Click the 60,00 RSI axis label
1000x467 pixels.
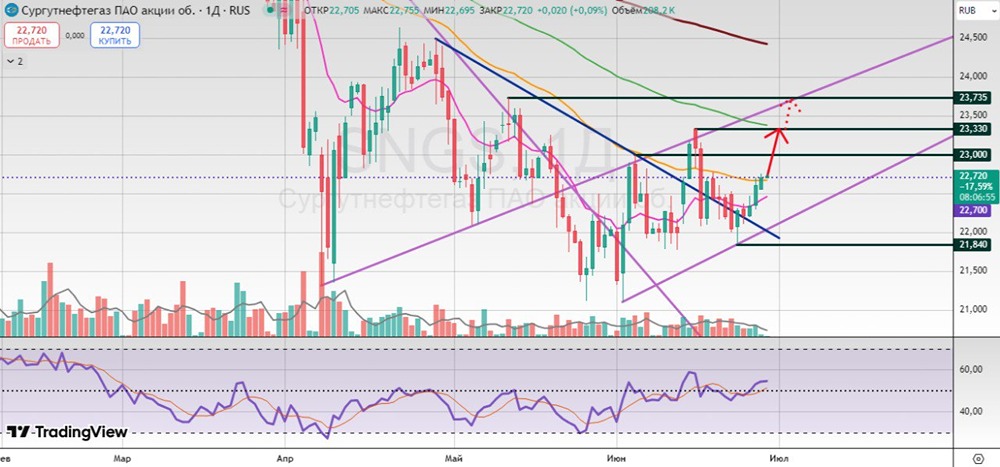[973, 370]
